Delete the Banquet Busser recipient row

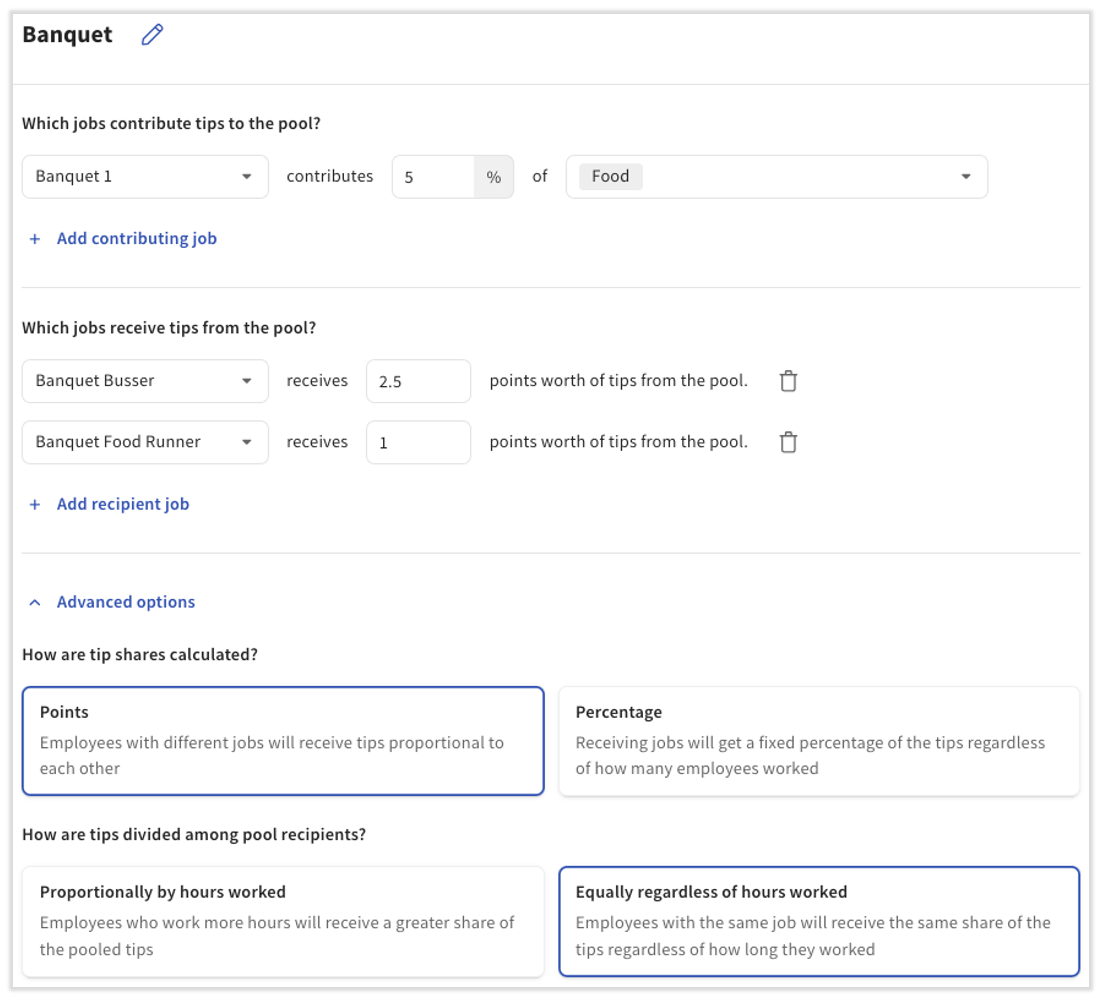(x=788, y=381)
